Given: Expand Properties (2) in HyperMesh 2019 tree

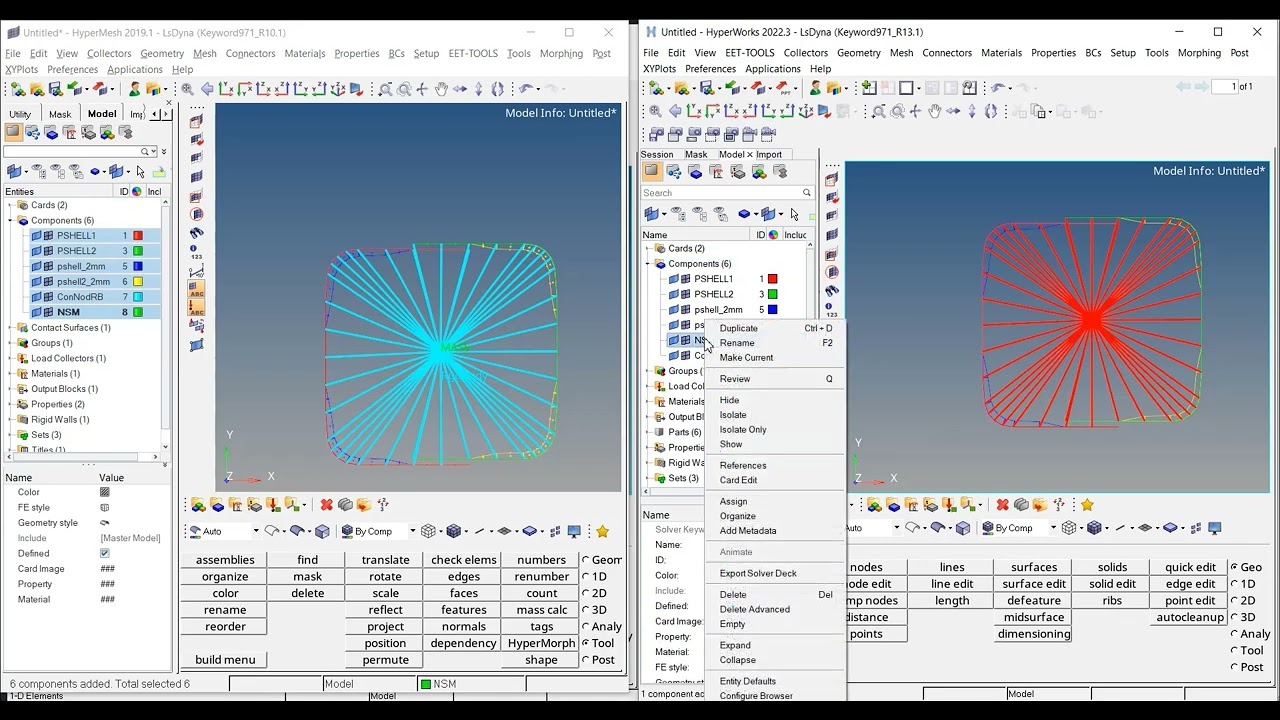Looking at the screenshot, I should [x=10, y=404].
